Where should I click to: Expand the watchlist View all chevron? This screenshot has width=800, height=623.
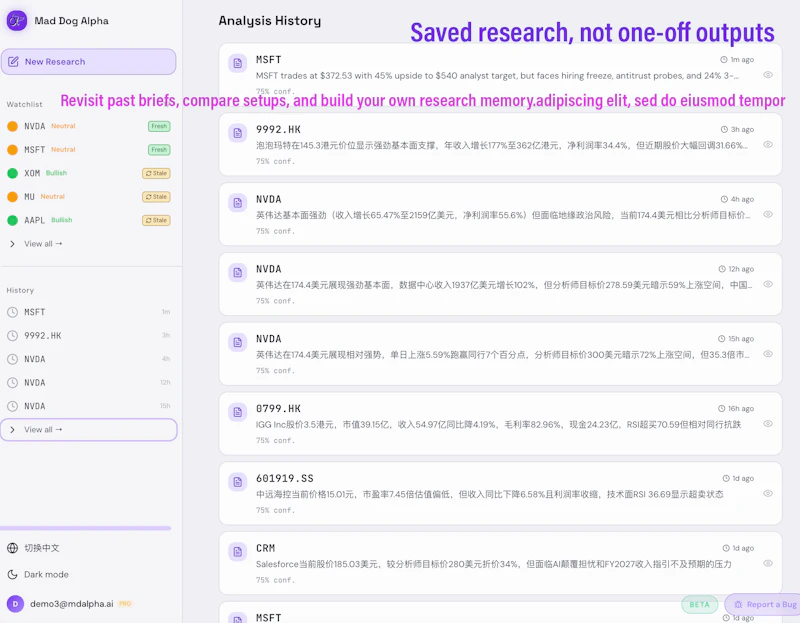click(x=12, y=244)
